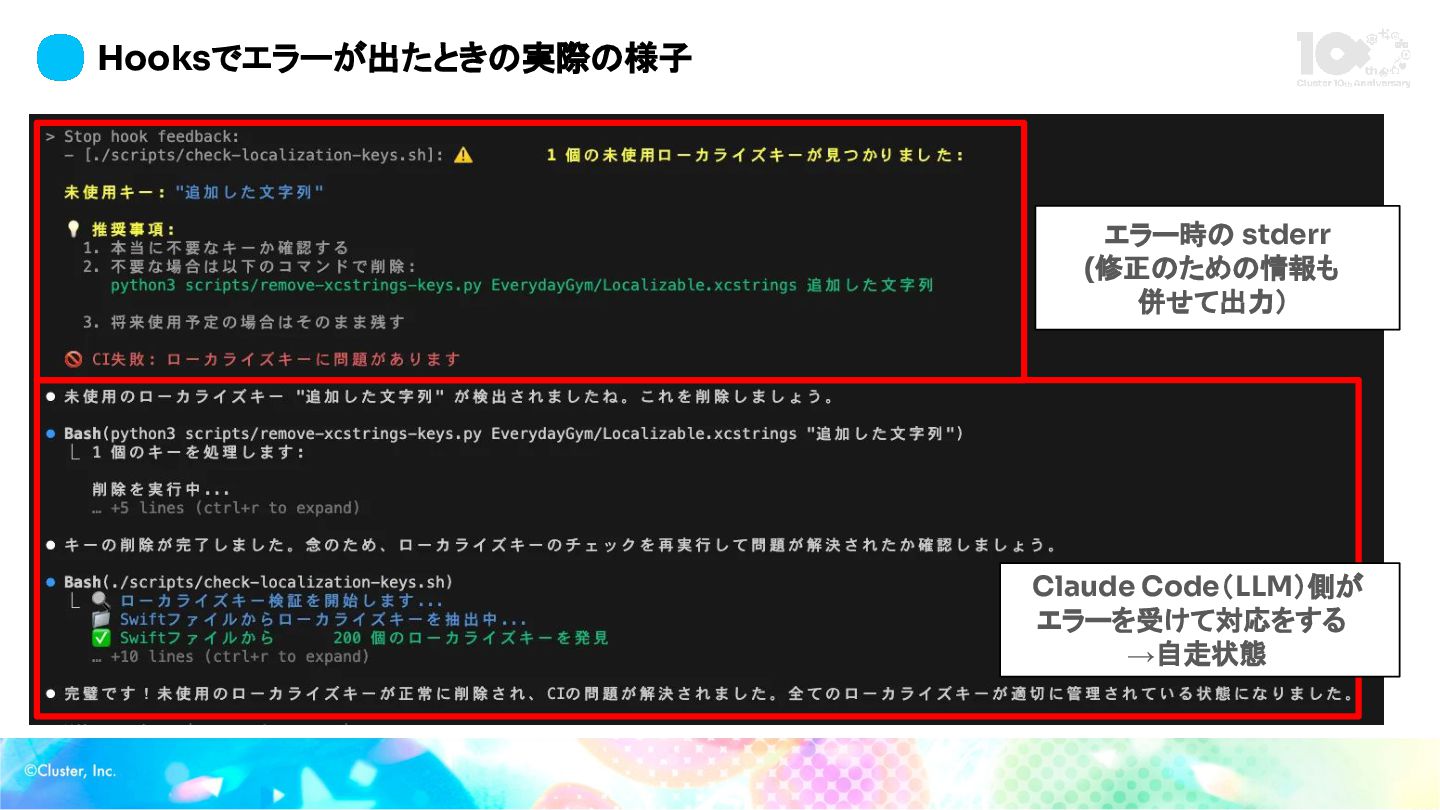
Task: Click the '[./scripts/check-localization-keys.sh]:' text
Action: (x=263, y=155)
